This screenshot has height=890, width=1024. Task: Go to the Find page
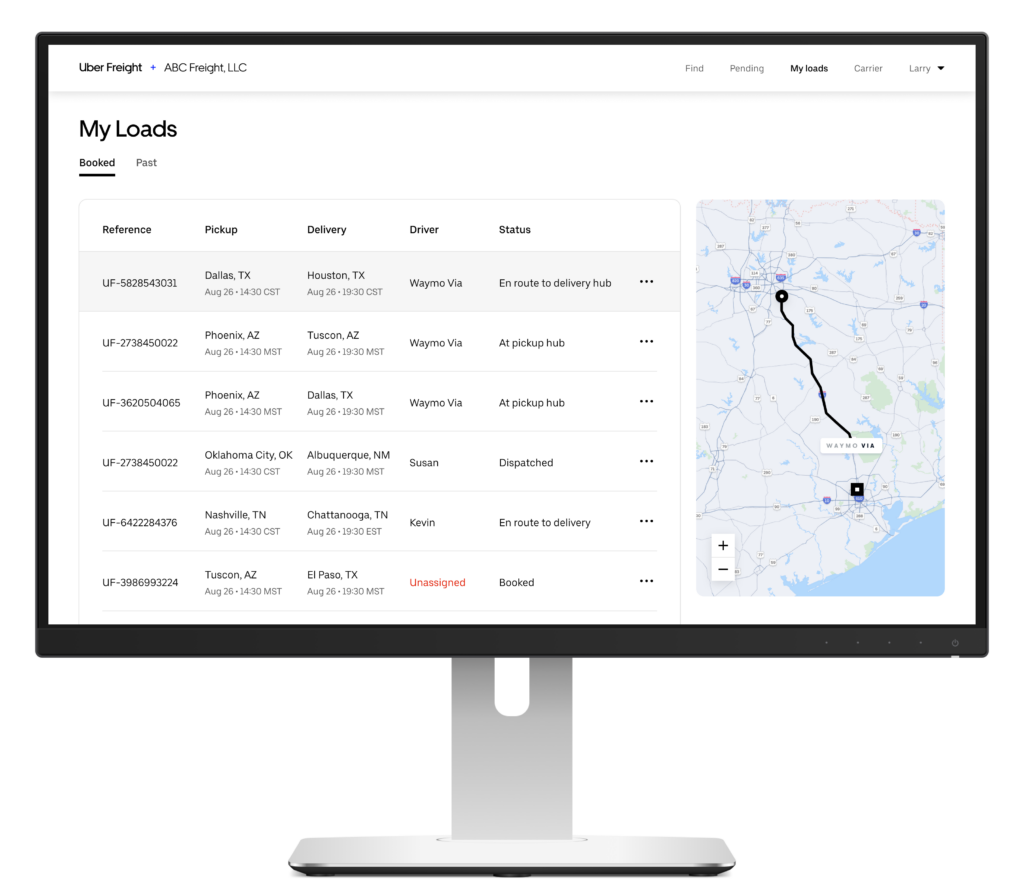pyautogui.click(x=694, y=69)
